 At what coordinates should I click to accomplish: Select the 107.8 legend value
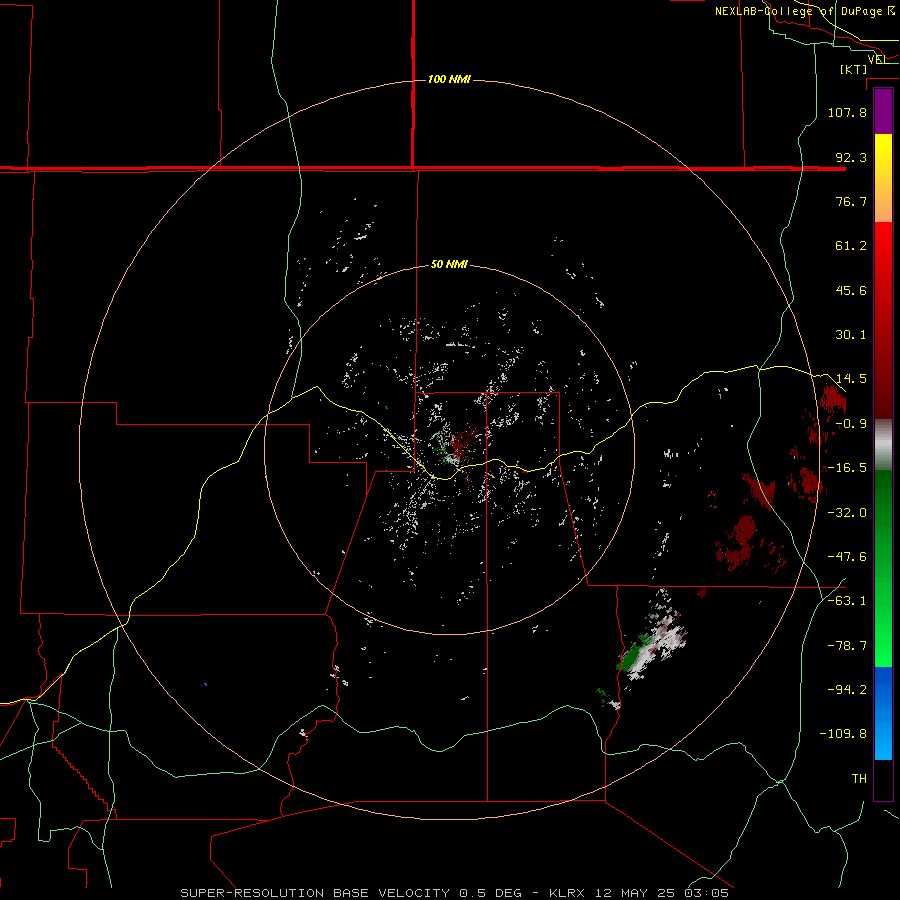(847, 112)
